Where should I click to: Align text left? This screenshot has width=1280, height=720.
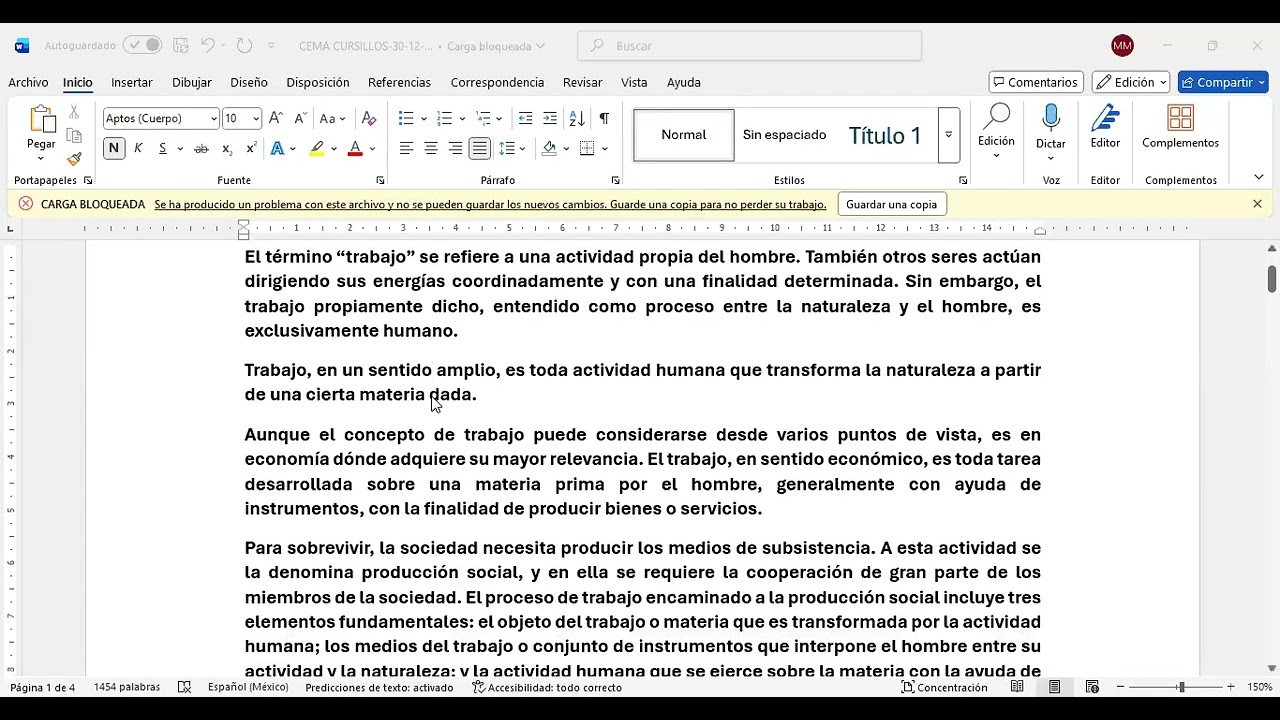pos(407,148)
